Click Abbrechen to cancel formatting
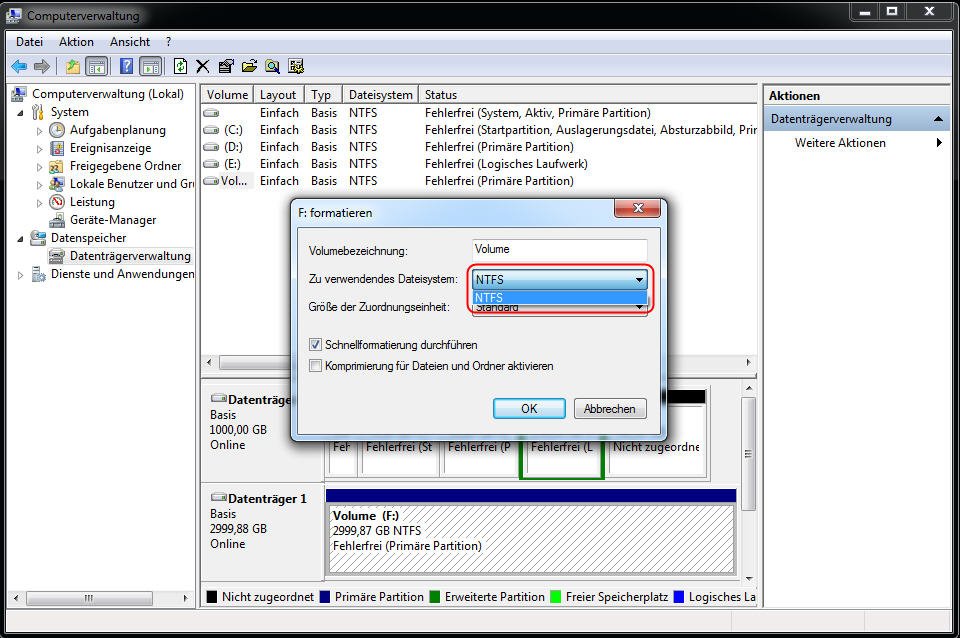Viewport: 960px width, 638px height. coord(610,408)
